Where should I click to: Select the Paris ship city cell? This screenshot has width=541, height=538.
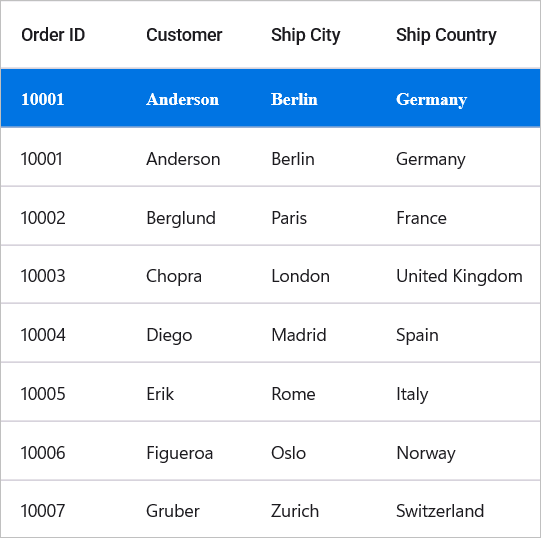click(x=289, y=218)
